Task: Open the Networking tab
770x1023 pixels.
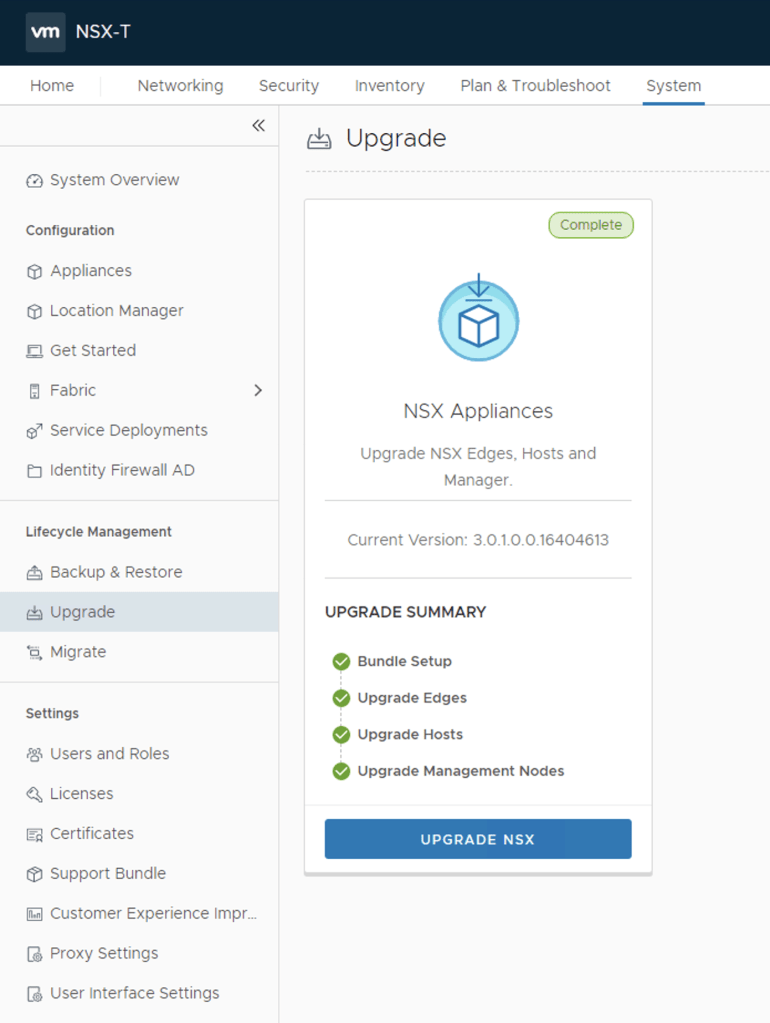Action: (x=180, y=86)
